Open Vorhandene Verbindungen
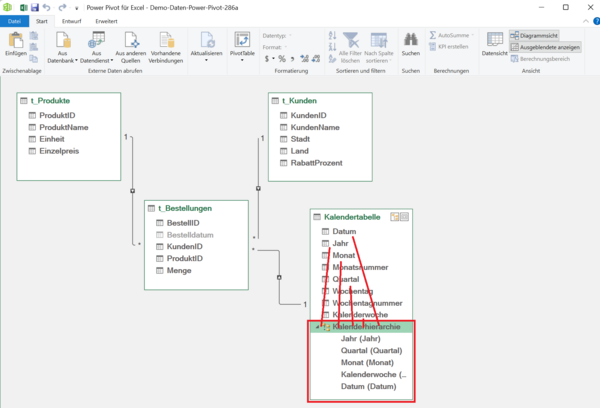 point(167,41)
